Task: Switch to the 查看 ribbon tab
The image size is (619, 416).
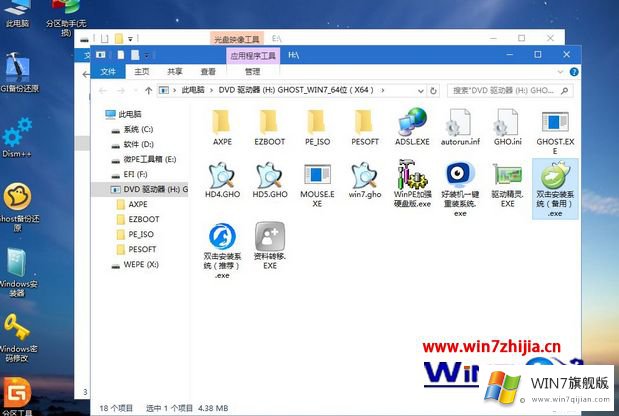Action: tap(208, 71)
